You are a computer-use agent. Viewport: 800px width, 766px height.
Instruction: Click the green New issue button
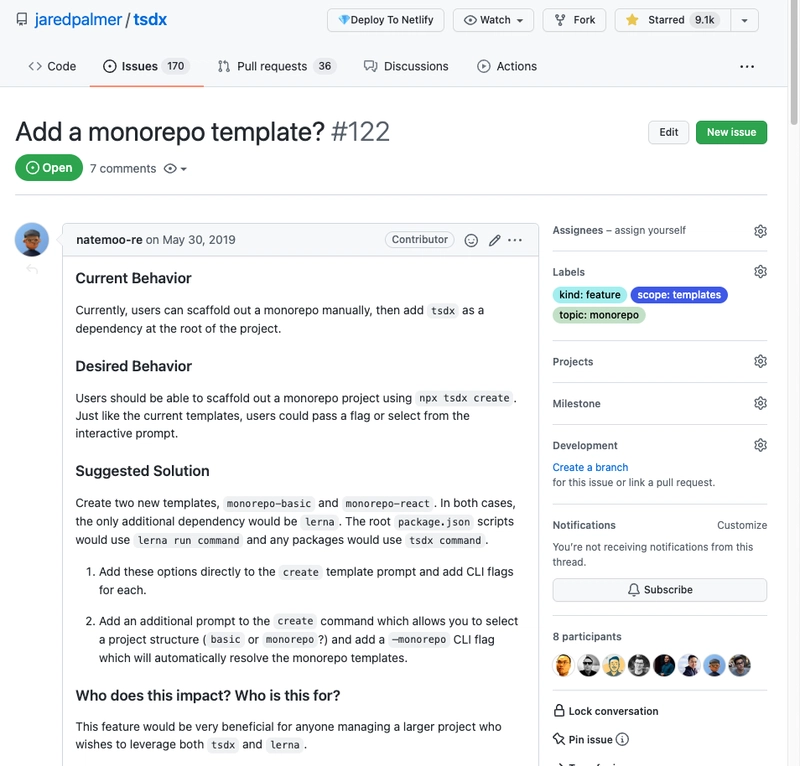(731, 133)
